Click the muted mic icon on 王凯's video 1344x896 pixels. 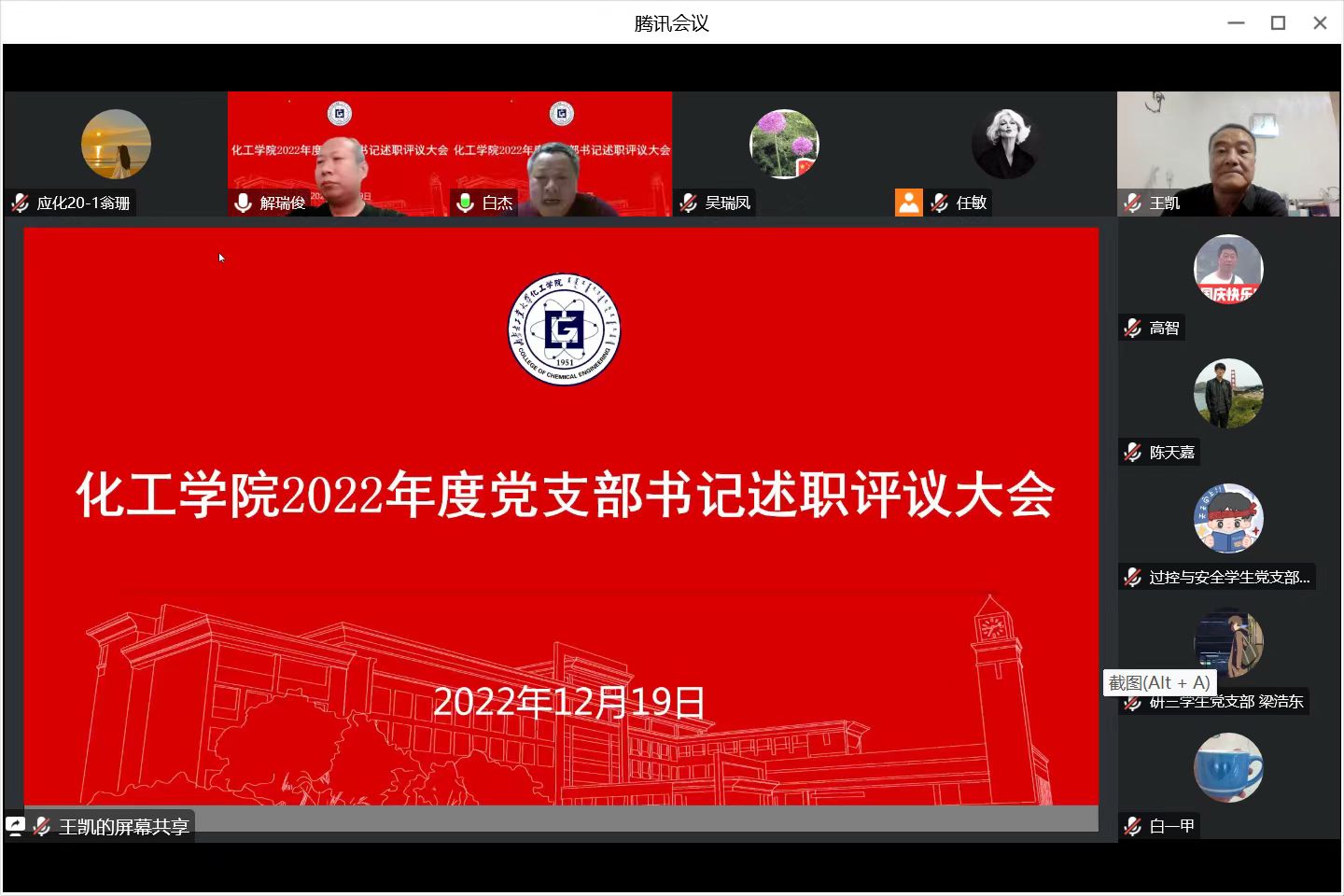[1133, 203]
